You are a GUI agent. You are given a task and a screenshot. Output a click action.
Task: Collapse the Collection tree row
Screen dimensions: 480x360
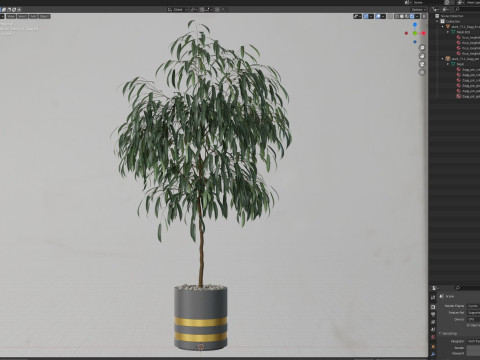[437, 21]
